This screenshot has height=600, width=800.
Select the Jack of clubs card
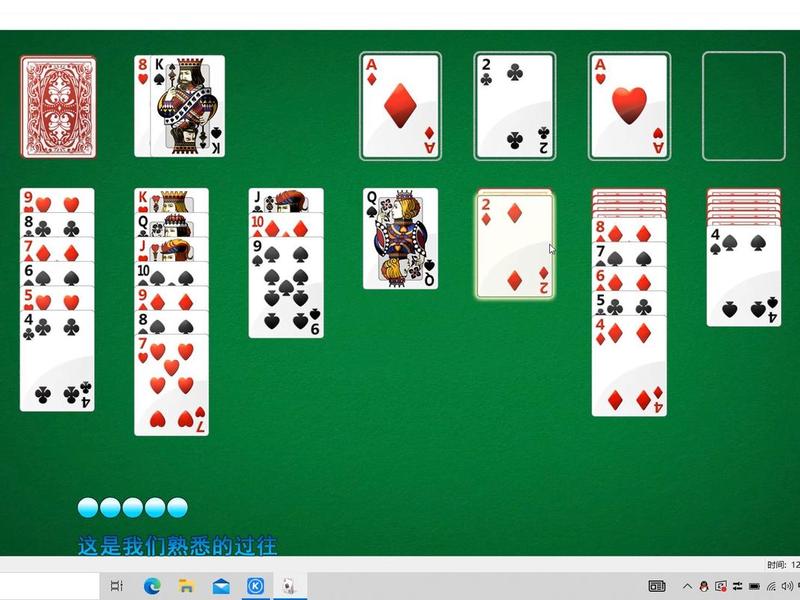point(286,200)
